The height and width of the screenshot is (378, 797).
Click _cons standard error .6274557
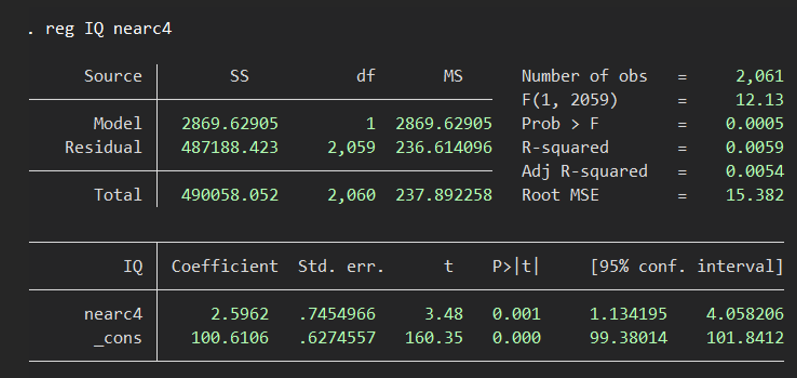337,338
